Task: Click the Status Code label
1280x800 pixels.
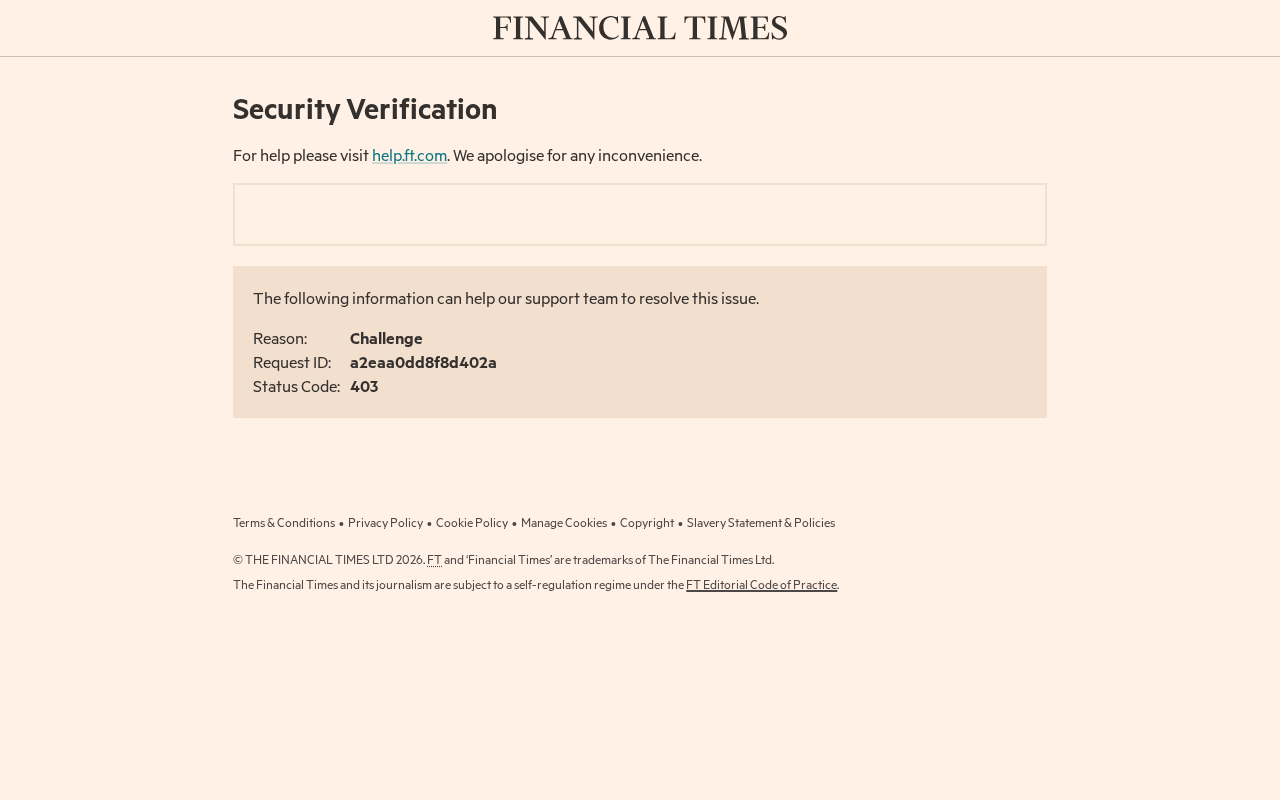Action: [x=297, y=387]
